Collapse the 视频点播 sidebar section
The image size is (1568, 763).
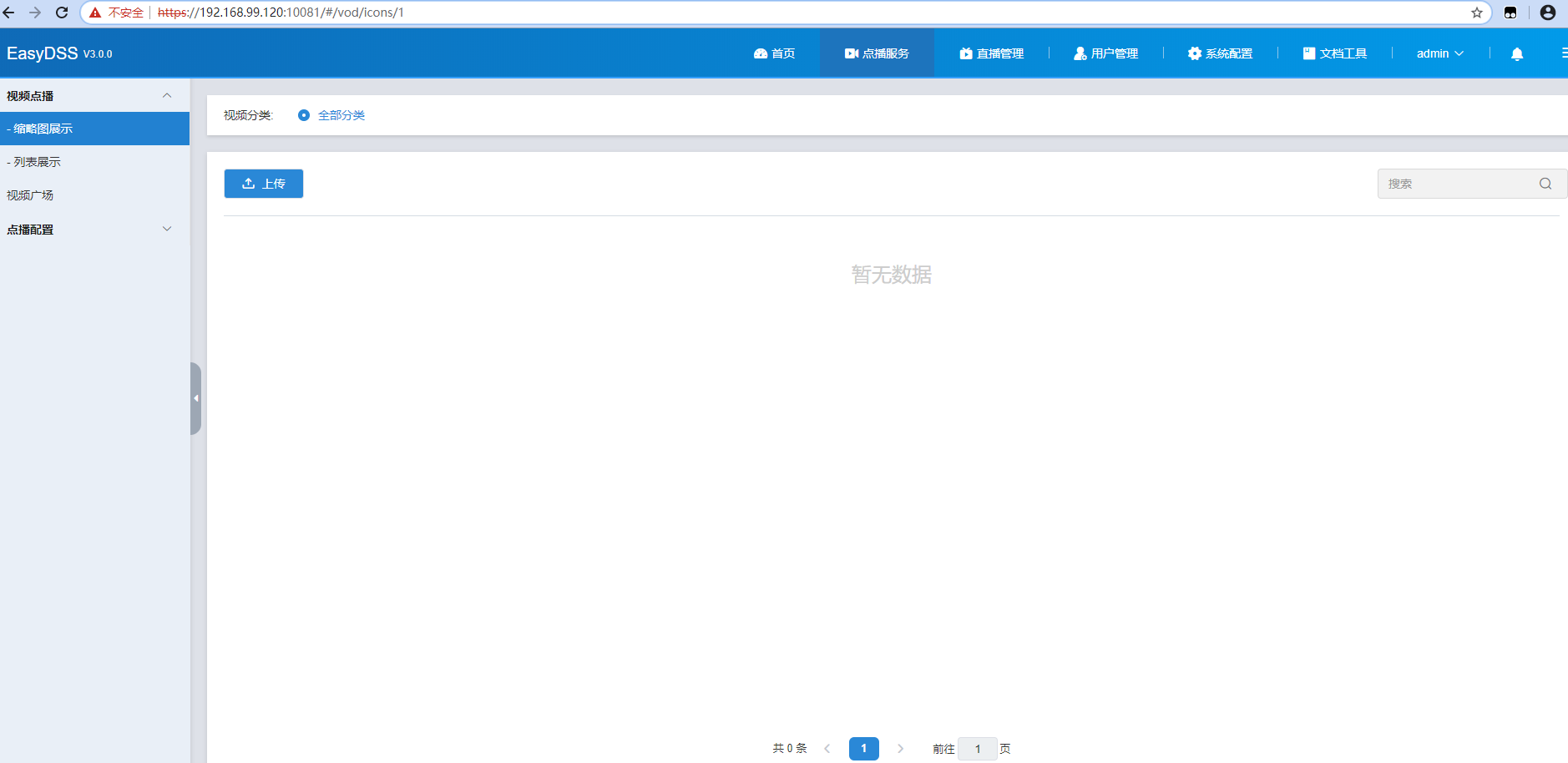click(x=167, y=95)
